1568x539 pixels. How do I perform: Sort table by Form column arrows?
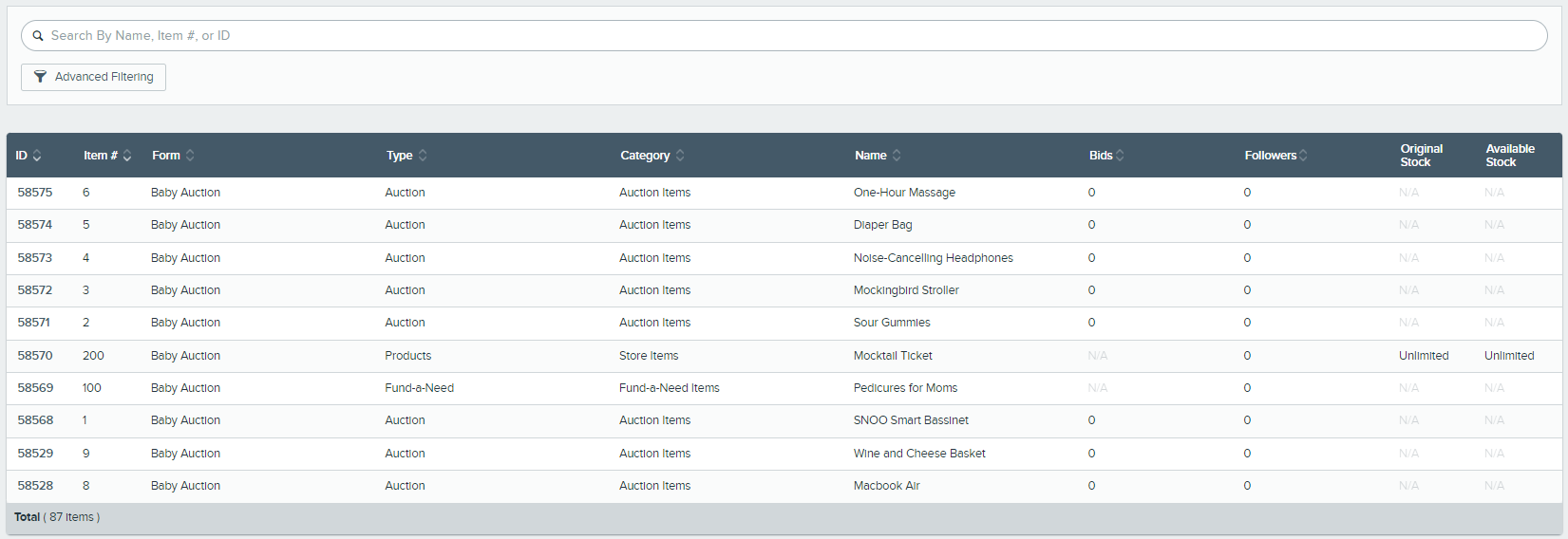click(x=190, y=156)
